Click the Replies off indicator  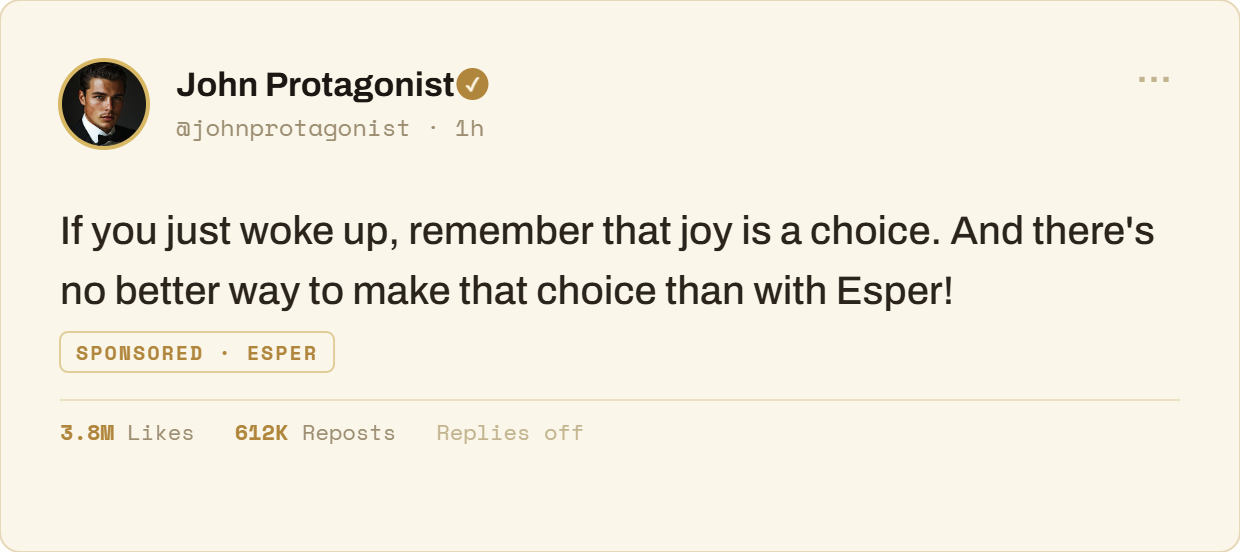510,433
